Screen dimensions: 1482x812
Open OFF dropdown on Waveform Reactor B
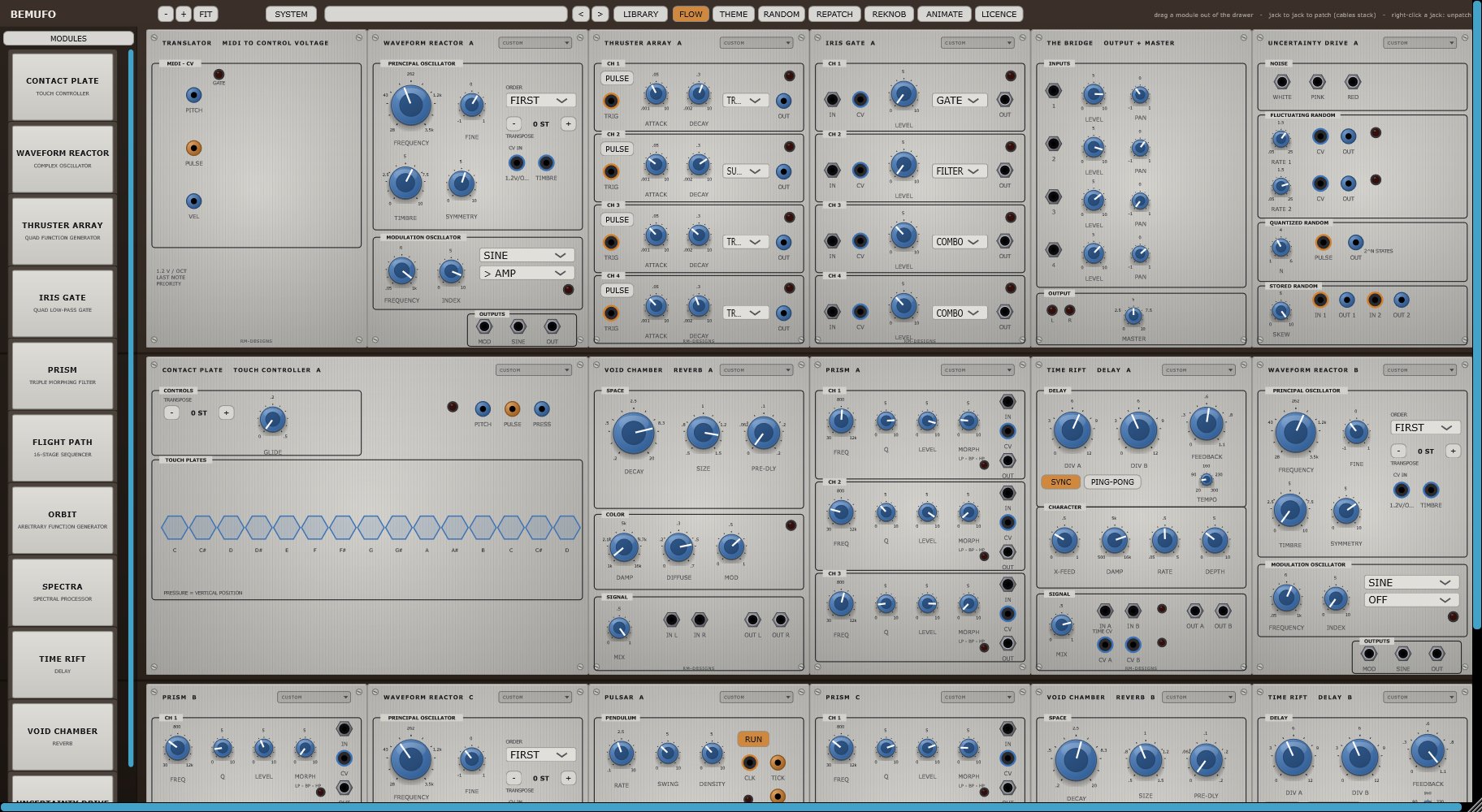1412,600
